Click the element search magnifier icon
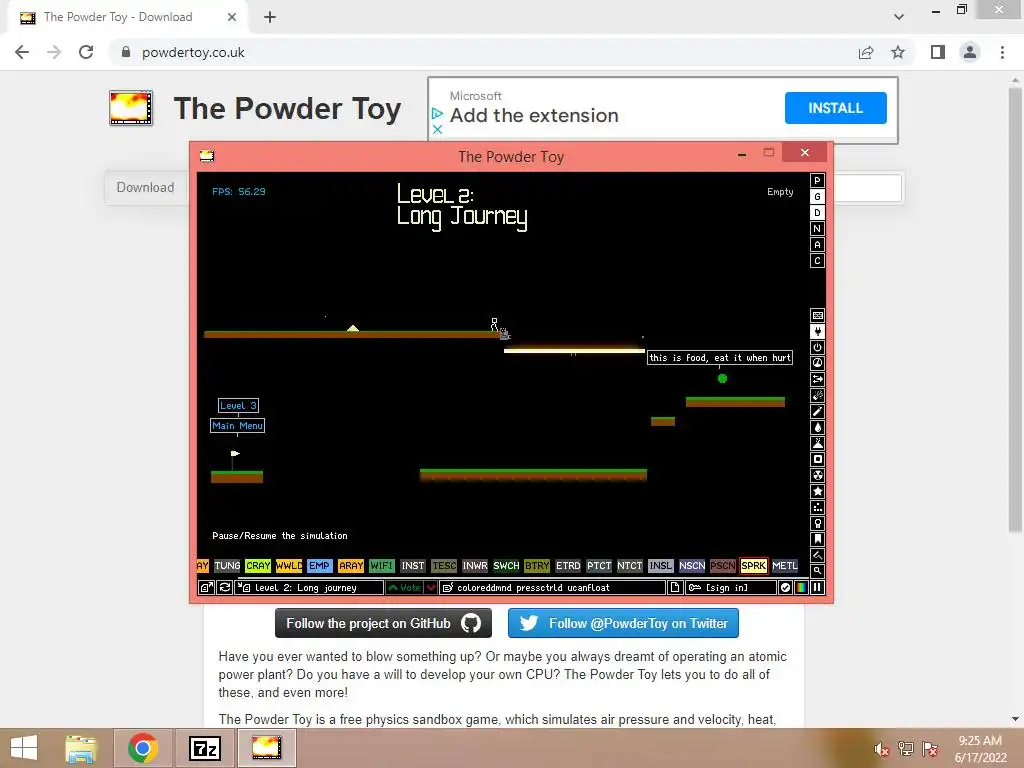Image resolution: width=1024 pixels, height=768 pixels. (x=817, y=571)
